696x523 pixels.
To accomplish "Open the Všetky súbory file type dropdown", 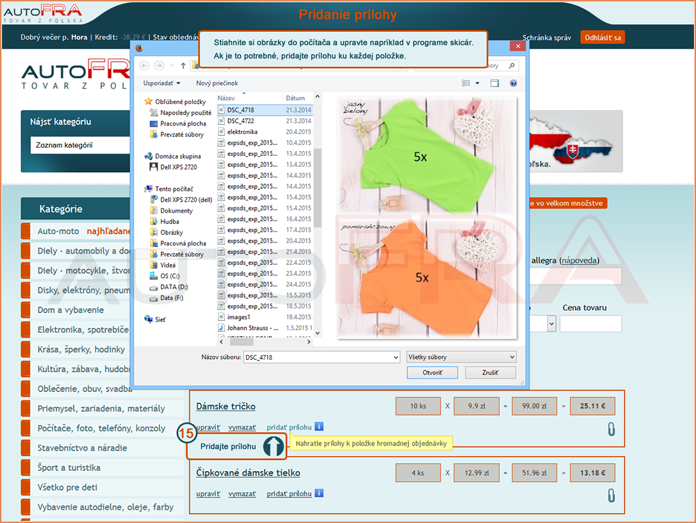I will (461, 357).
